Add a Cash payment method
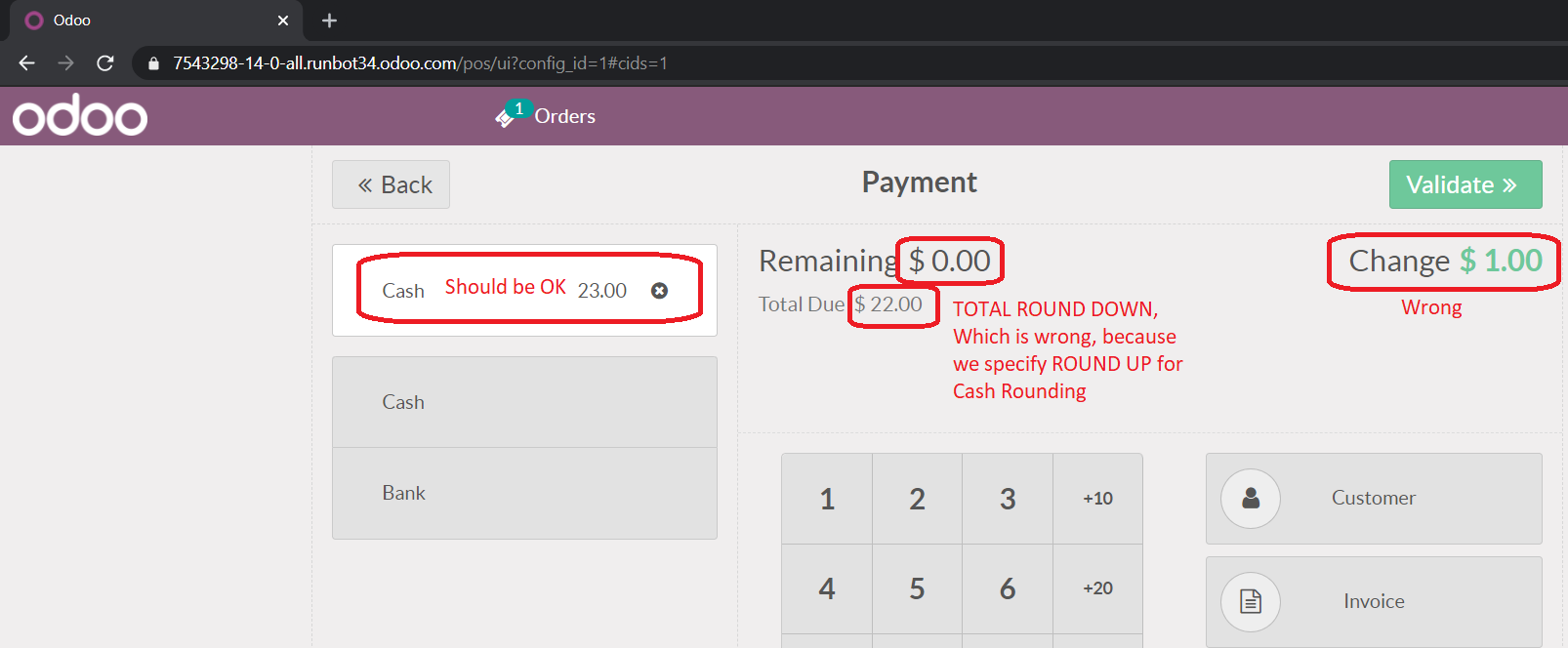Viewport: 1568px width, 648px height. (x=524, y=401)
